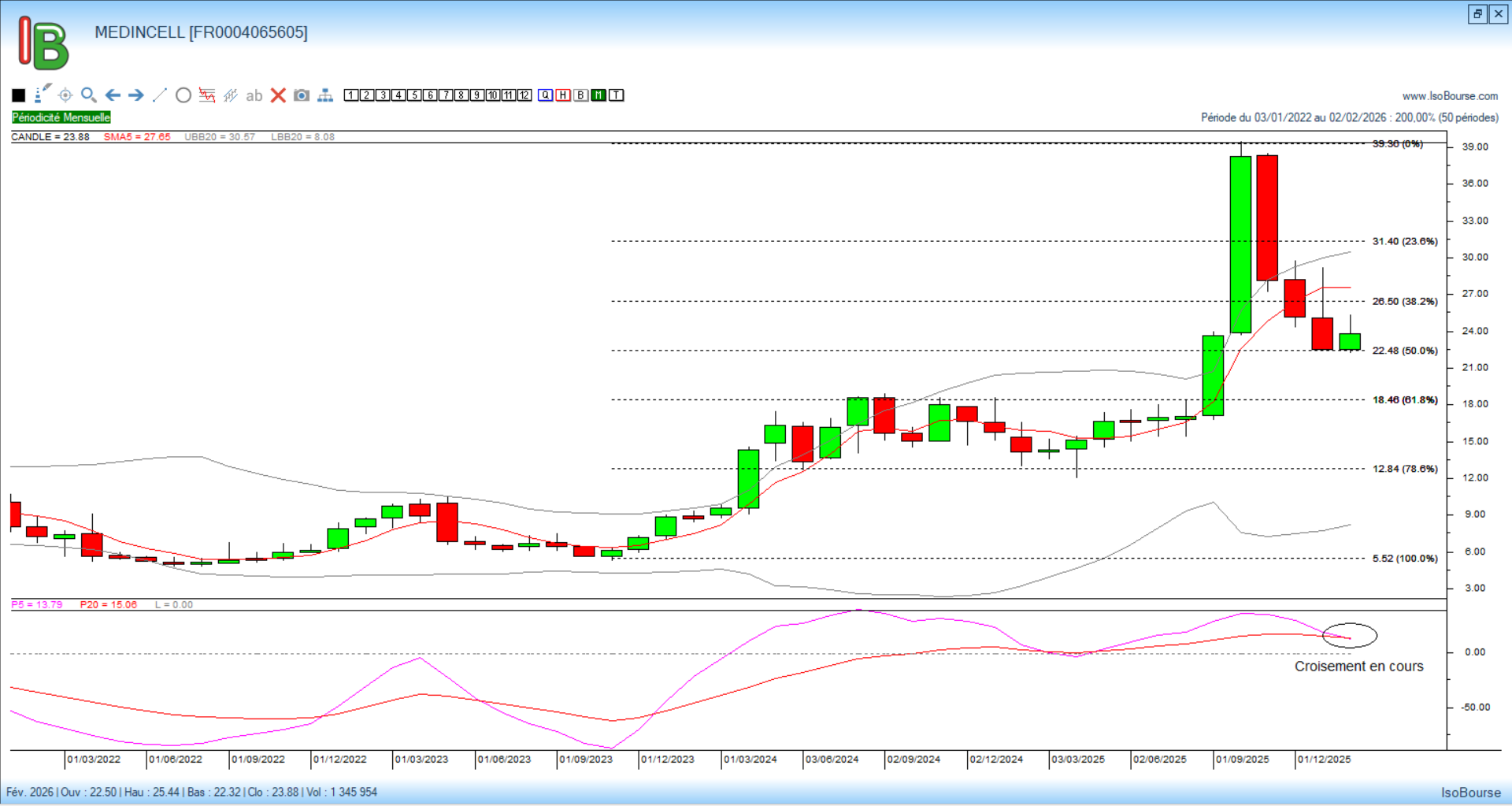The image size is (1512, 806).
Task: Open the hierarchy tree diagram icon
Action: pyautogui.click(x=325, y=95)
